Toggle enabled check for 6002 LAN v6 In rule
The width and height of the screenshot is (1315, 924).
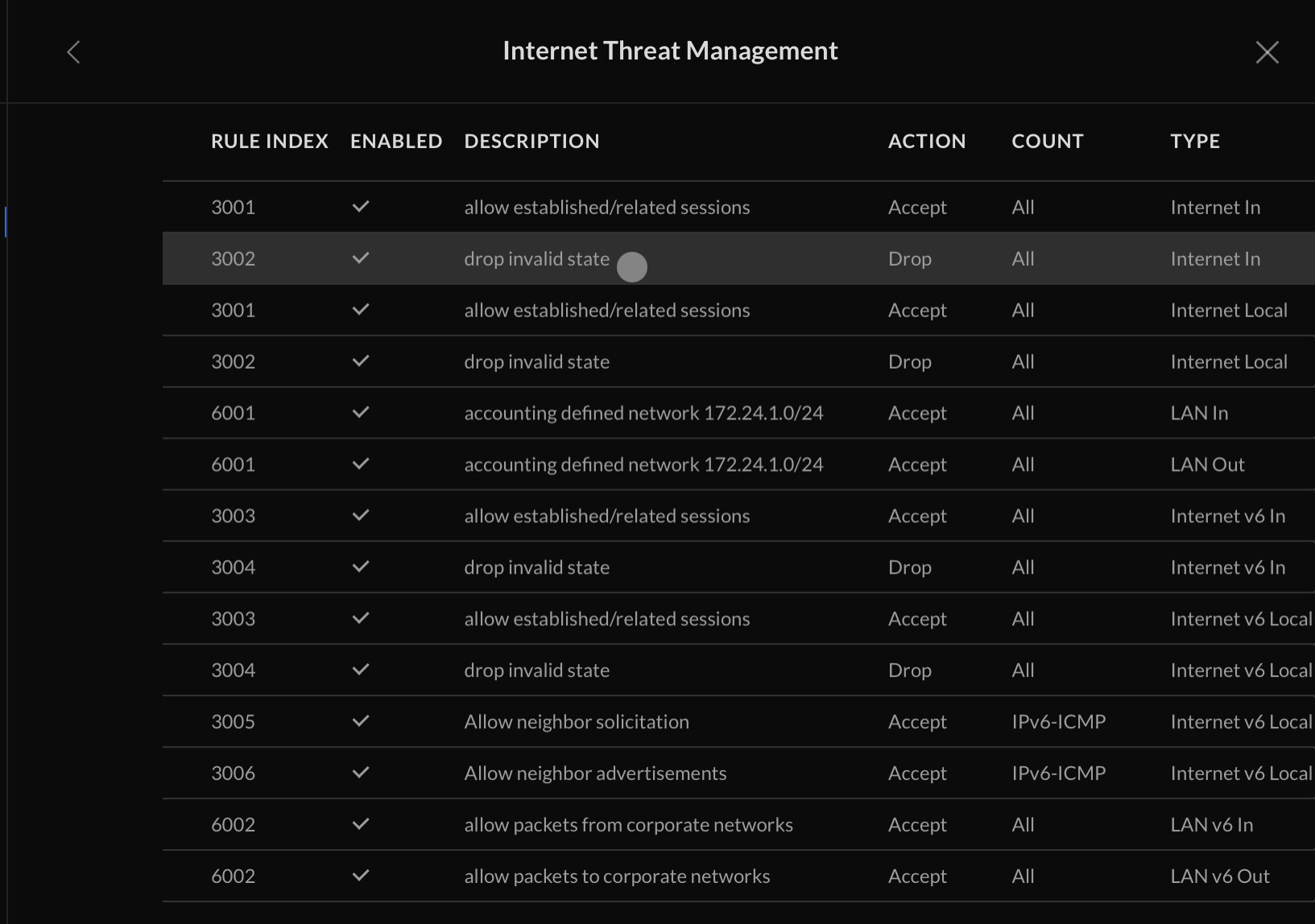(361, 824)
